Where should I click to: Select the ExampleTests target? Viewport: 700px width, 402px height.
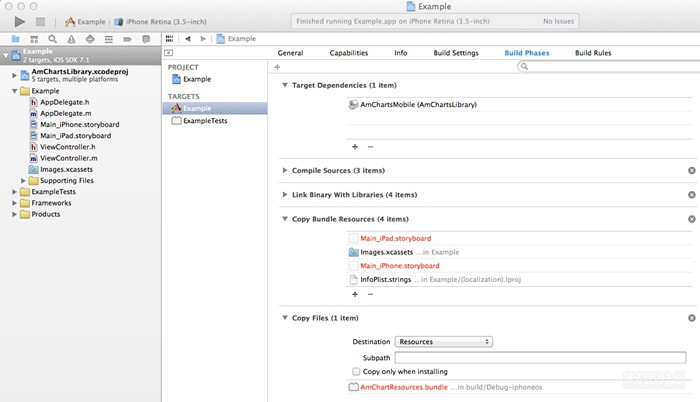205,121
